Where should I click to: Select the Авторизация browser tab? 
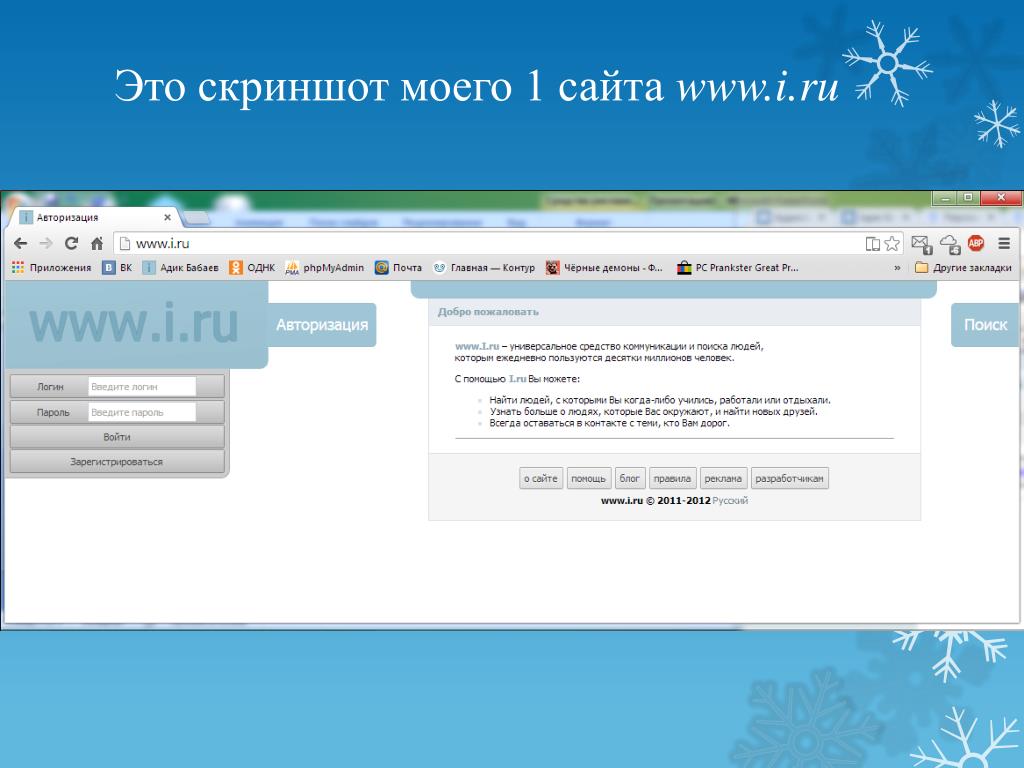(95, 217)
